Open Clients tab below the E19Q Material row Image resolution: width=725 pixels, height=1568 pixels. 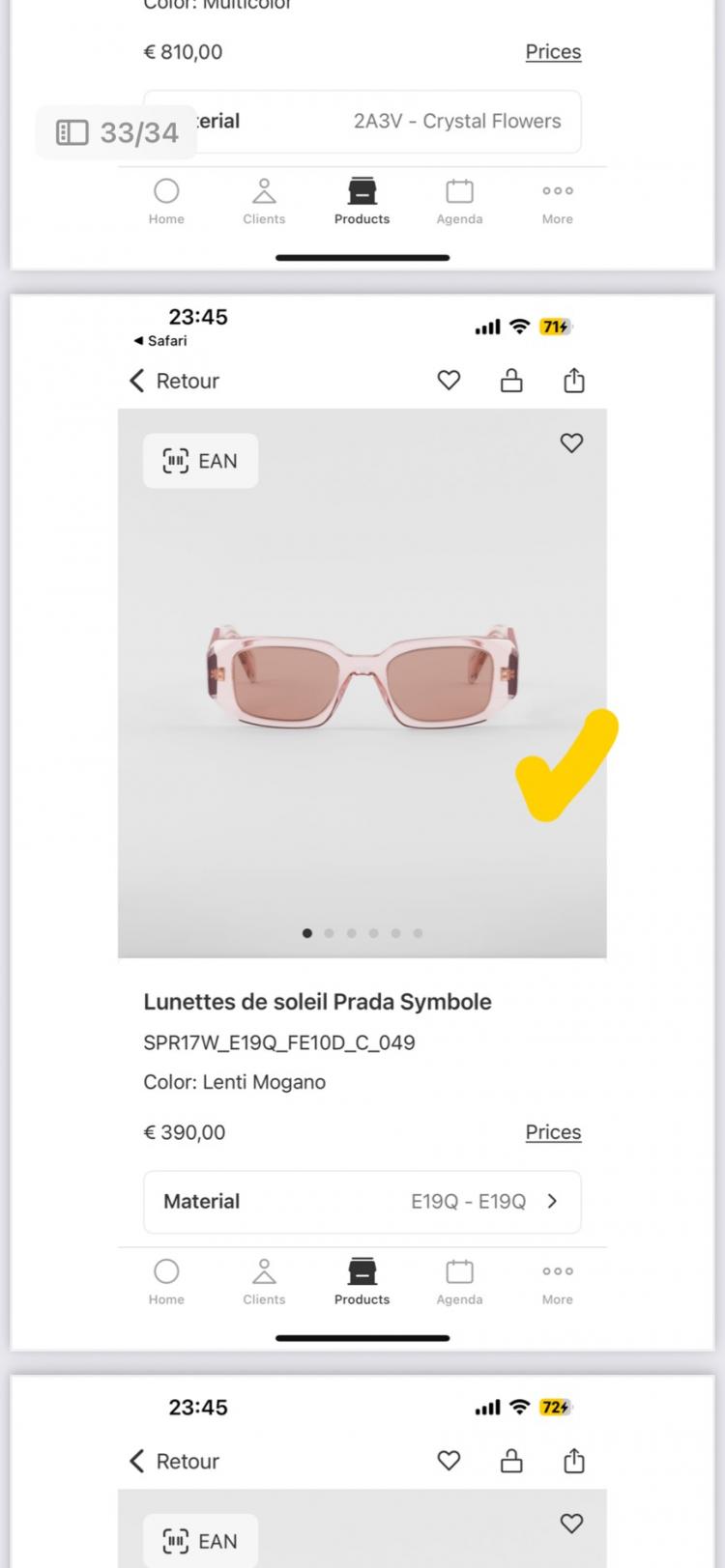pos(264,1280)
